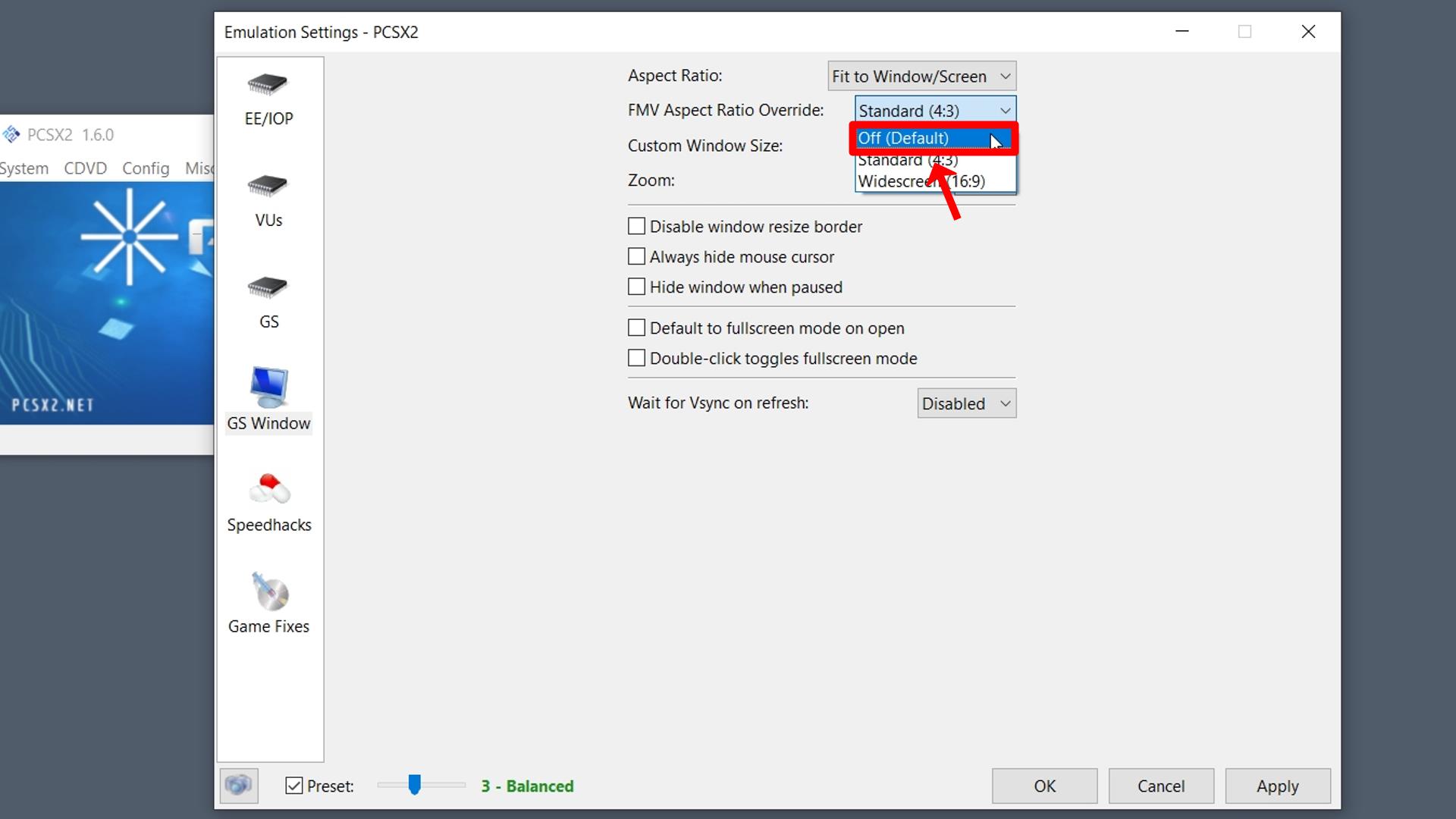Close the Emulation Settings dialog

(x=1308, y=32)
